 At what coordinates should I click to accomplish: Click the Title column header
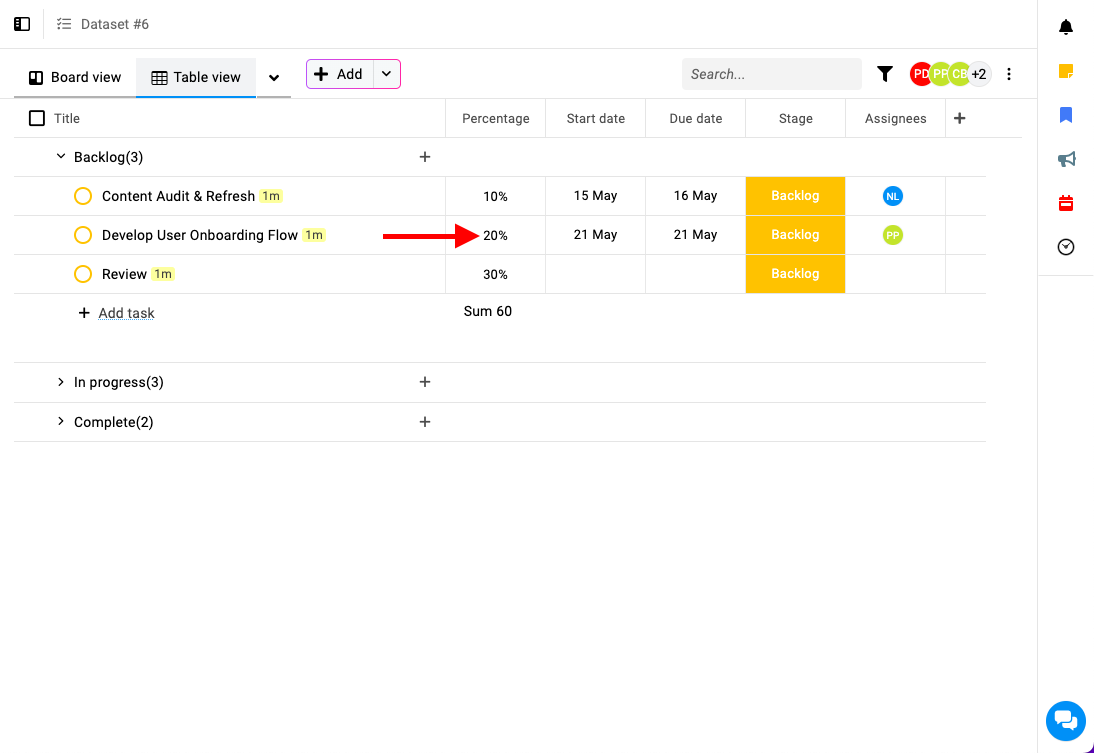point(67,119)
